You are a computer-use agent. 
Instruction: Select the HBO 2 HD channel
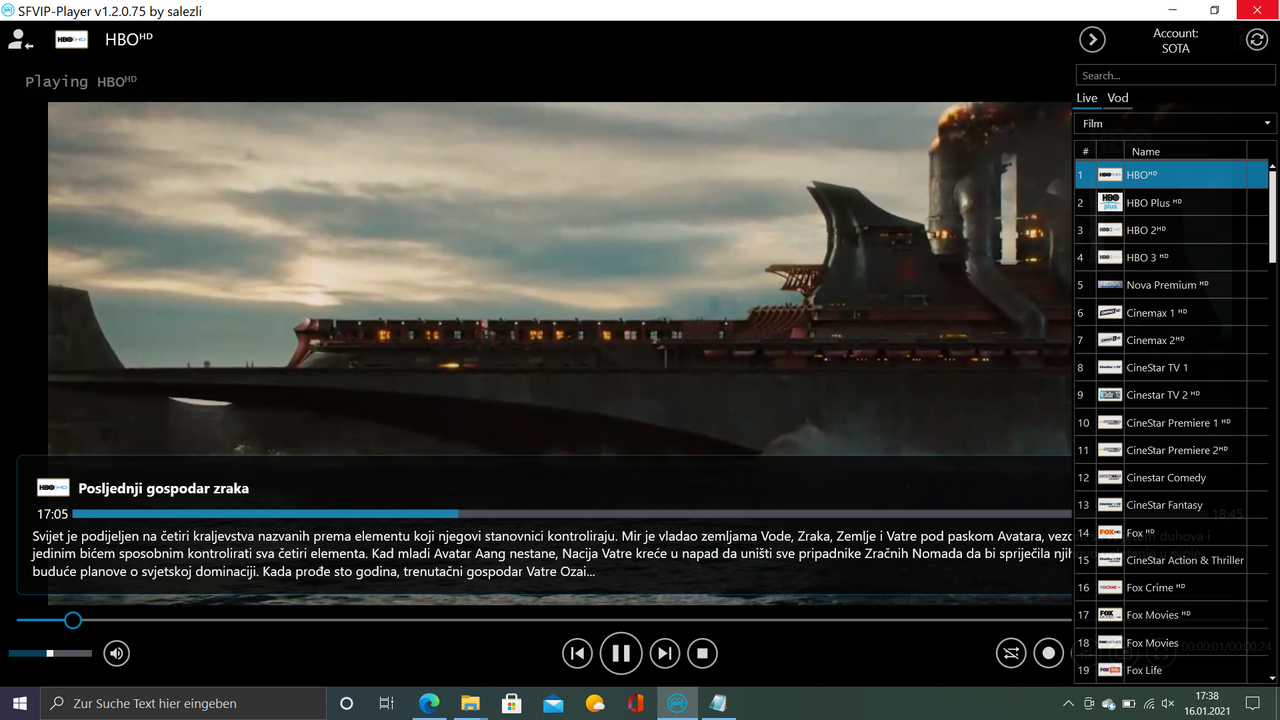tap(1171, 230)
